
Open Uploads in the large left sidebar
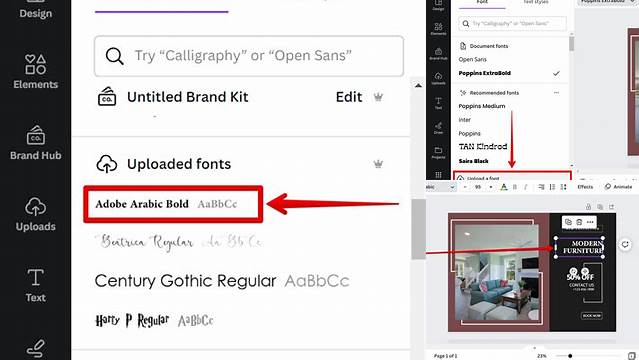point(35,214)
